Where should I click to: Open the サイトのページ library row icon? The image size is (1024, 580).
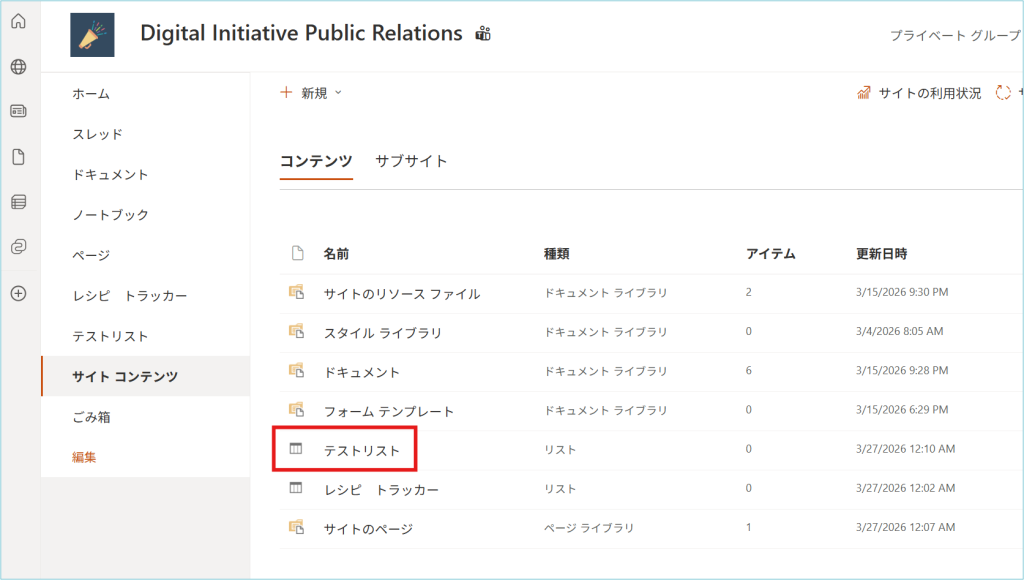click(296, 527)
